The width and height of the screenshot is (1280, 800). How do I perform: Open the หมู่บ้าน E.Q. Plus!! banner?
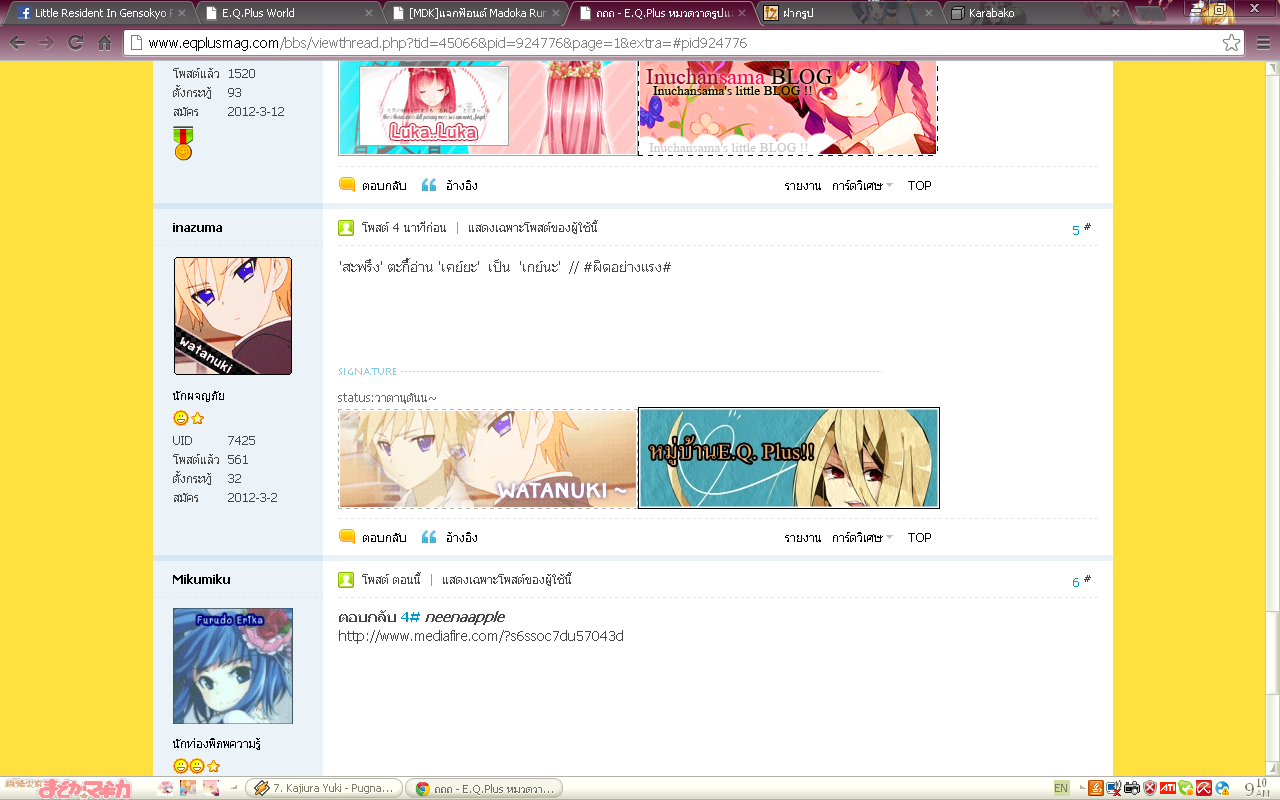[789, 458]
